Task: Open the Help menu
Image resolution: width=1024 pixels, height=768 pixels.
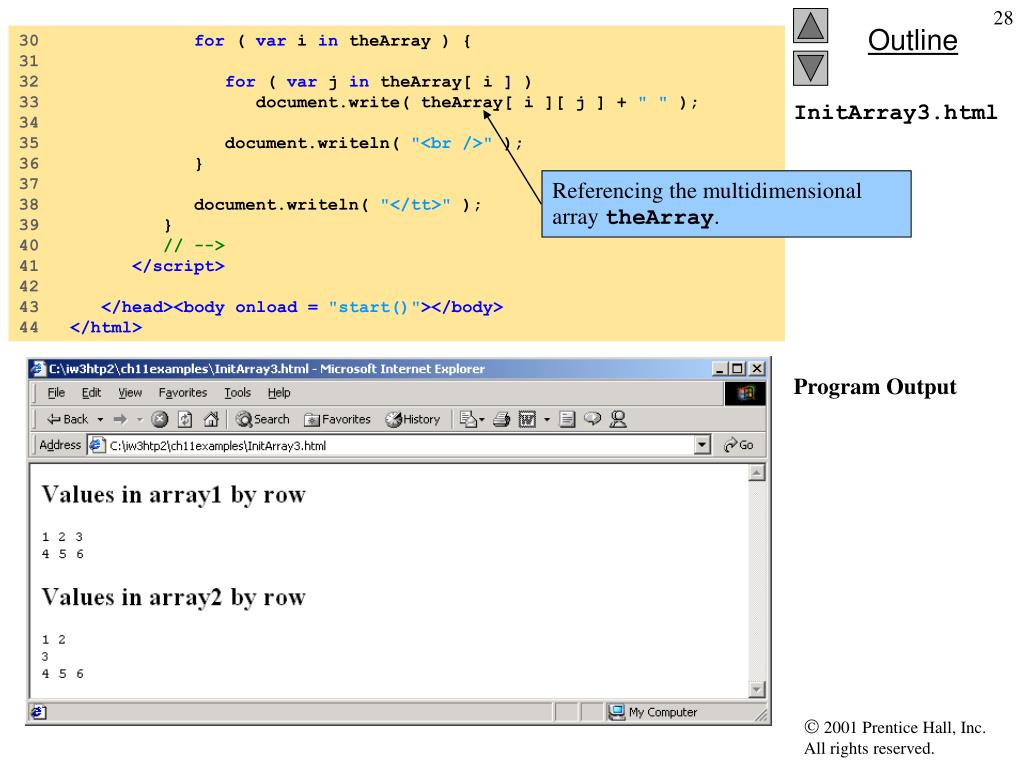Action: [x=279, y=392]
